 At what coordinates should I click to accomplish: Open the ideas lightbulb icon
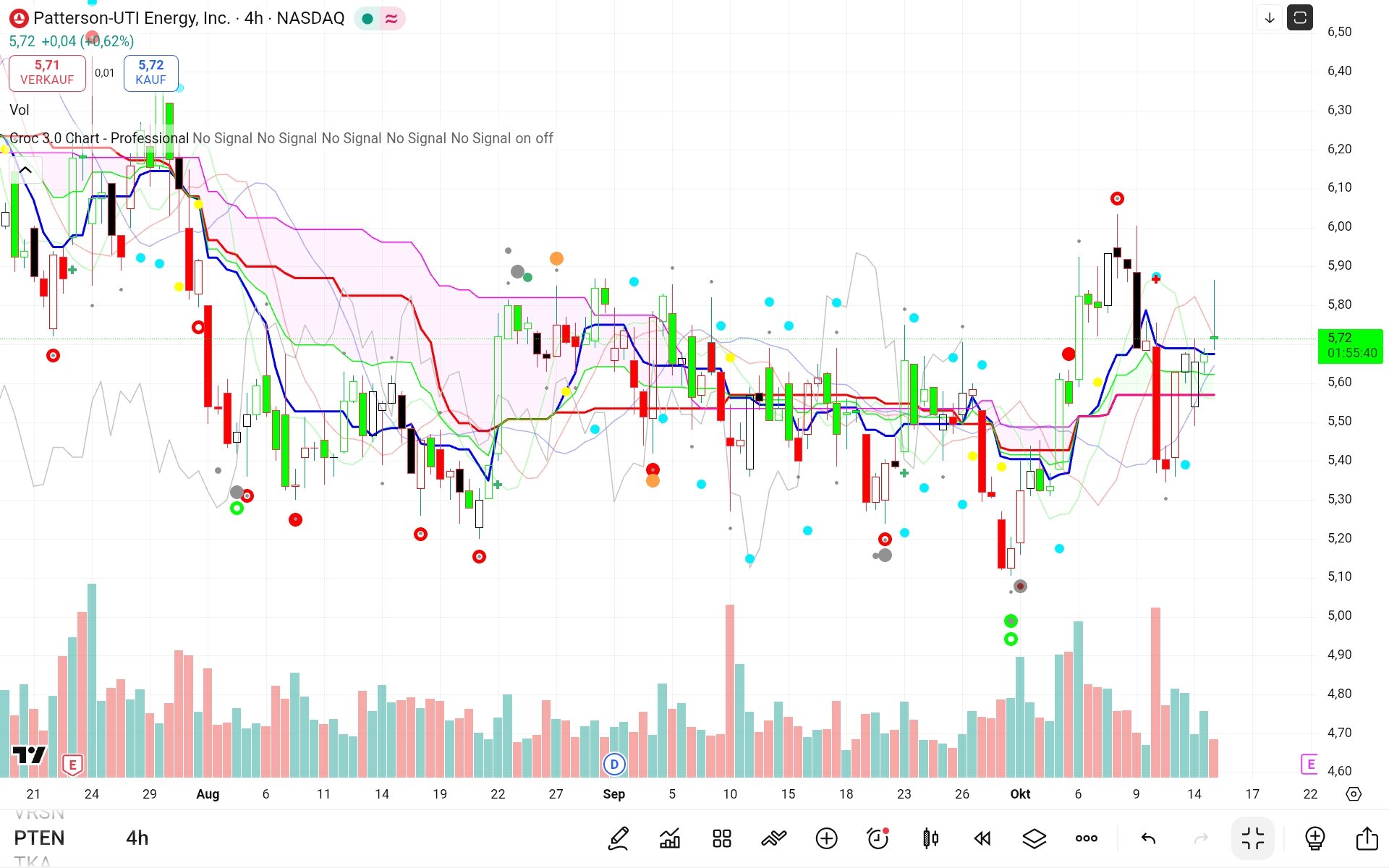(1314, 838)
